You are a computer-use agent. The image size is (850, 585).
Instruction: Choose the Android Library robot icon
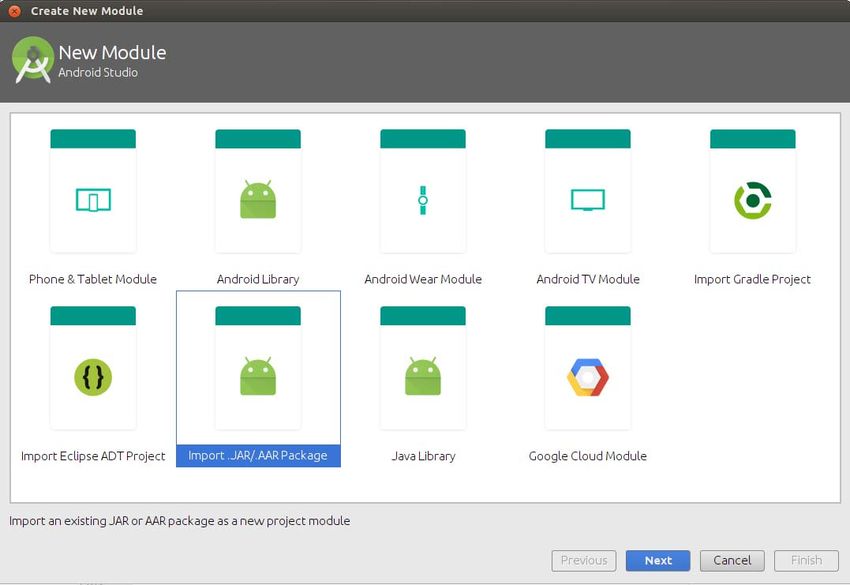[258, 199]
